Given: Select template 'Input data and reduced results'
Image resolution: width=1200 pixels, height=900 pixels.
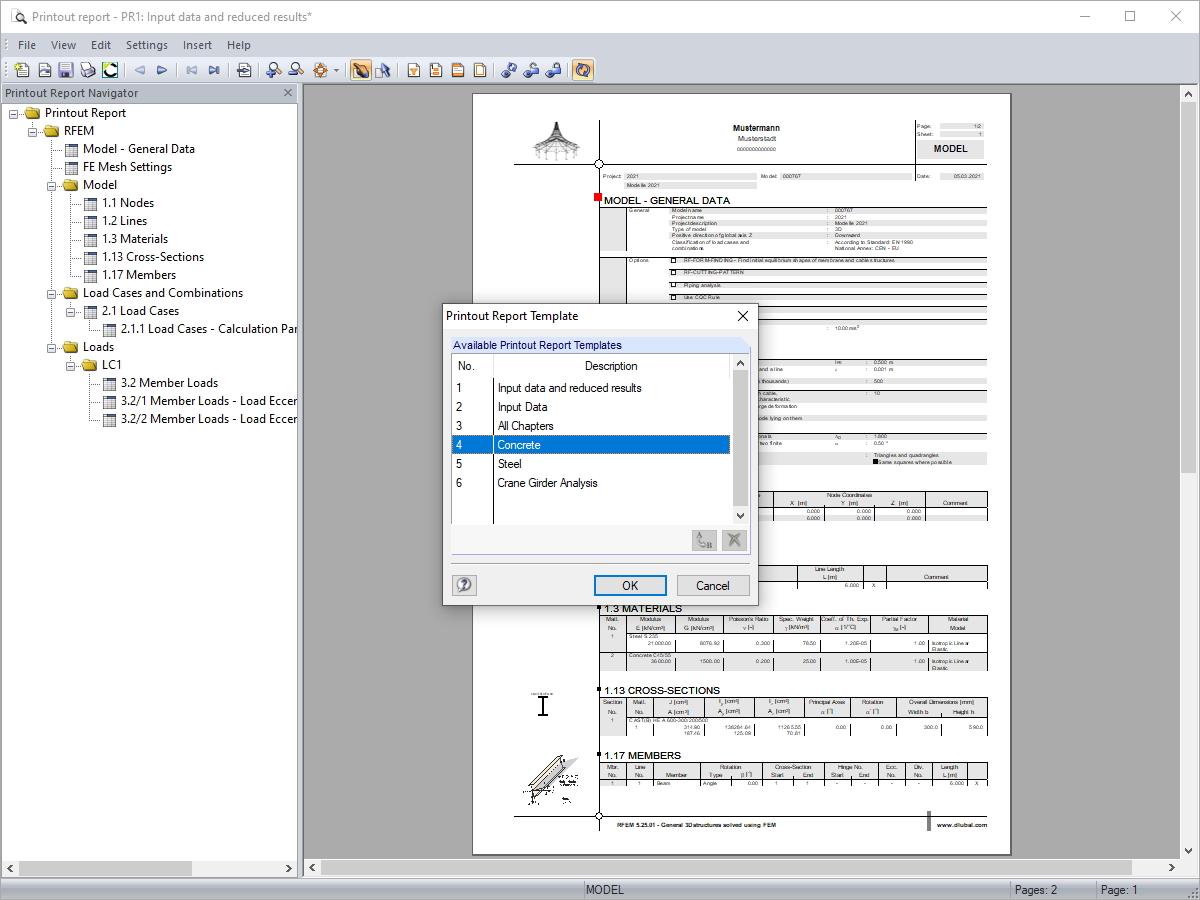Looking at the screenshot, I should [x=591, y=388].
